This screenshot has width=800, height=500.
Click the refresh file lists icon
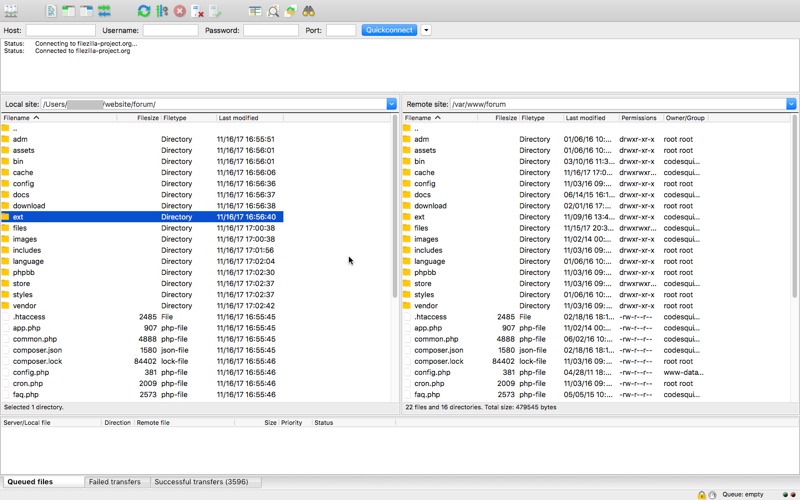click(144, 11)
